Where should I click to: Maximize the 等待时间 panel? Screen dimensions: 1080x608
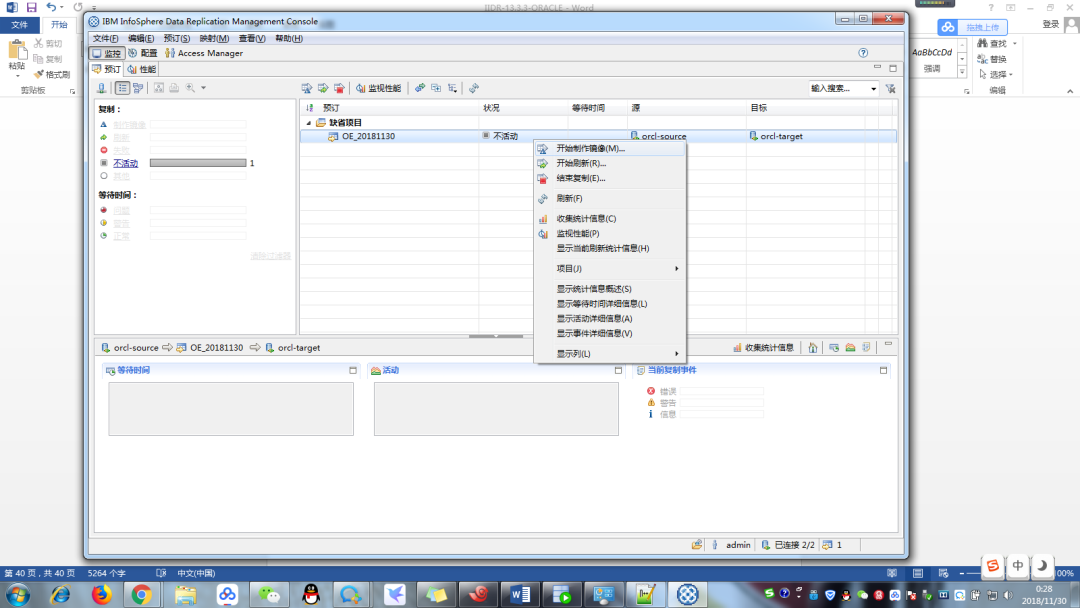(353, 370)
